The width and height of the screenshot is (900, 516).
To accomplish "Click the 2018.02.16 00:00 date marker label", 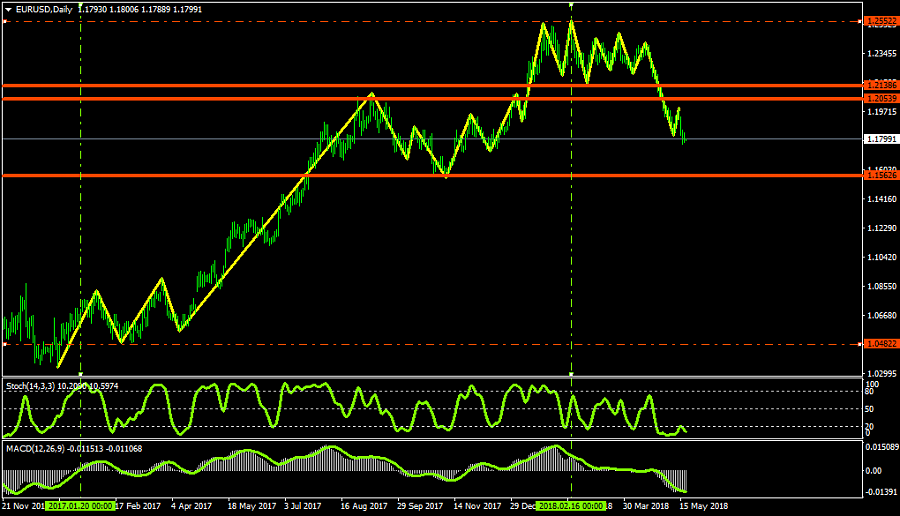I will [571, 506].
